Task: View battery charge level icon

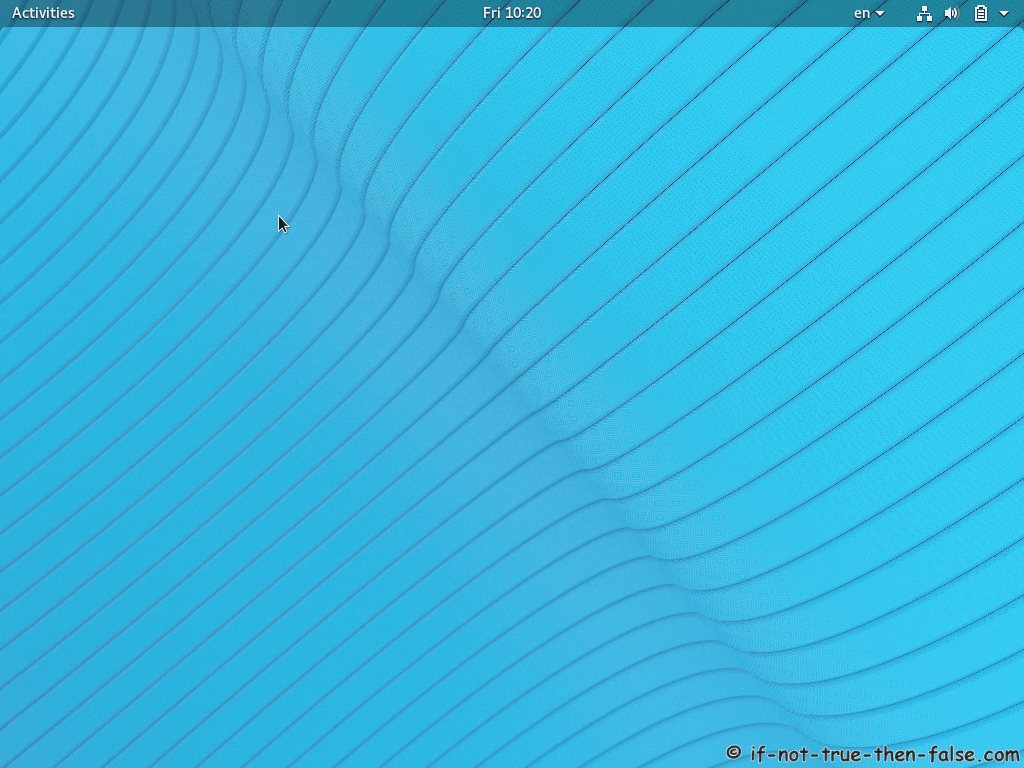Action: 980,13
